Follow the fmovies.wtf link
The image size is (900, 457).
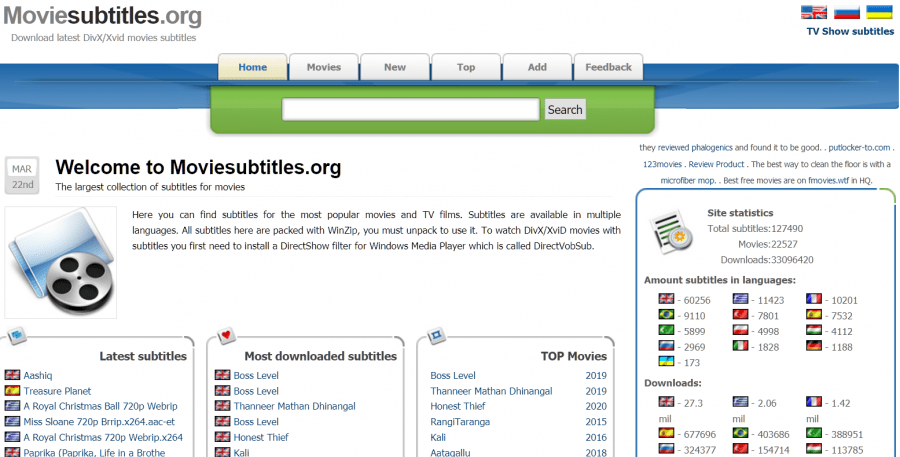tap(828, 180)
